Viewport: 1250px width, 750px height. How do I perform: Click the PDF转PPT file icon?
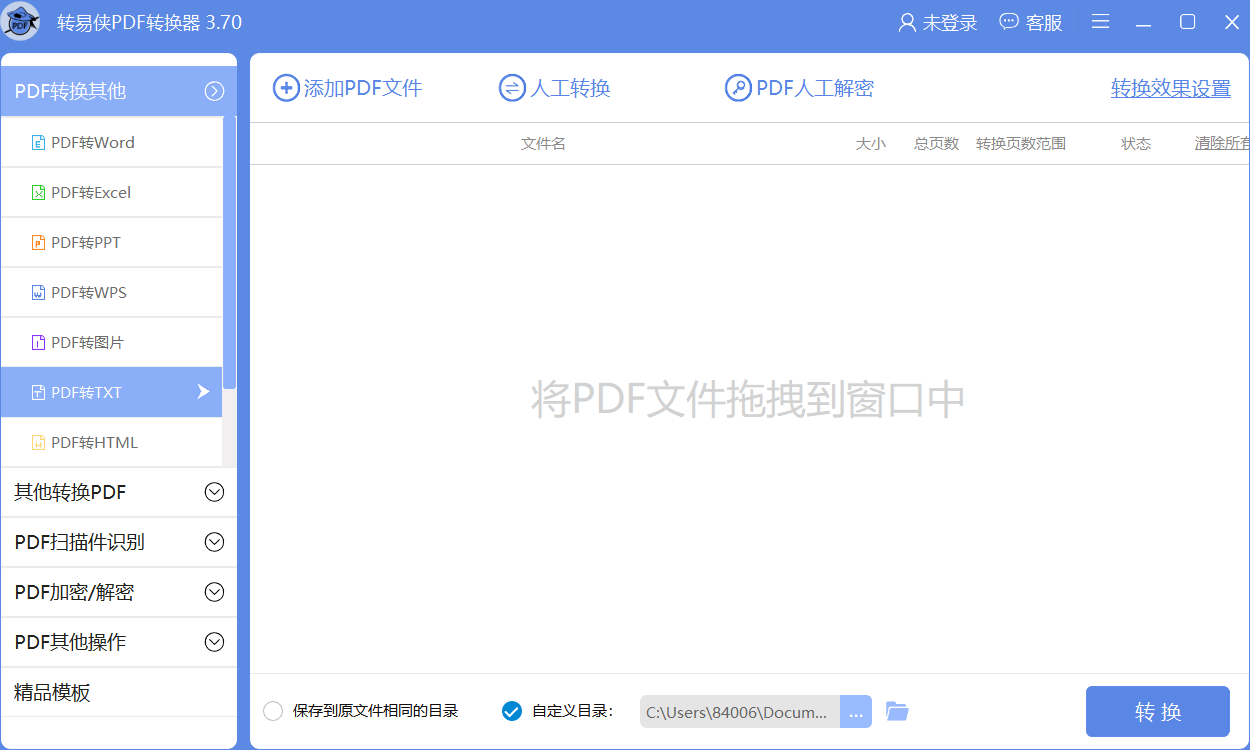[38, 242]
